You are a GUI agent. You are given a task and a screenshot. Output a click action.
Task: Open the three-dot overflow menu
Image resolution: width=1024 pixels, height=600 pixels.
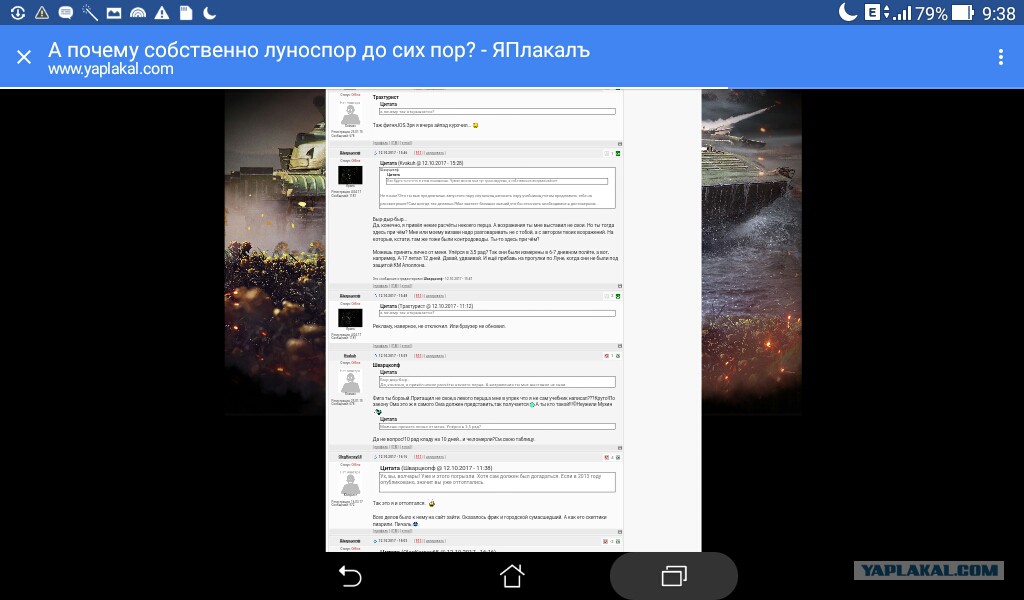pyautogui.click(x=1000, y=57)
